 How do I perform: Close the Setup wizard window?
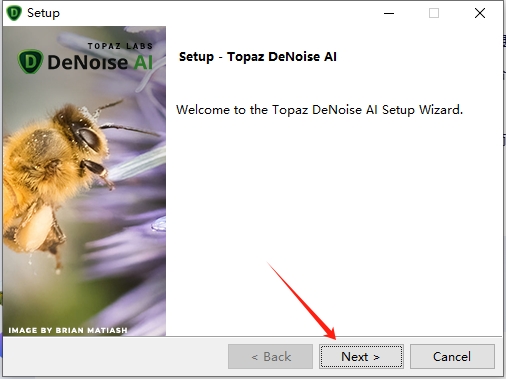tap(480, 13)
